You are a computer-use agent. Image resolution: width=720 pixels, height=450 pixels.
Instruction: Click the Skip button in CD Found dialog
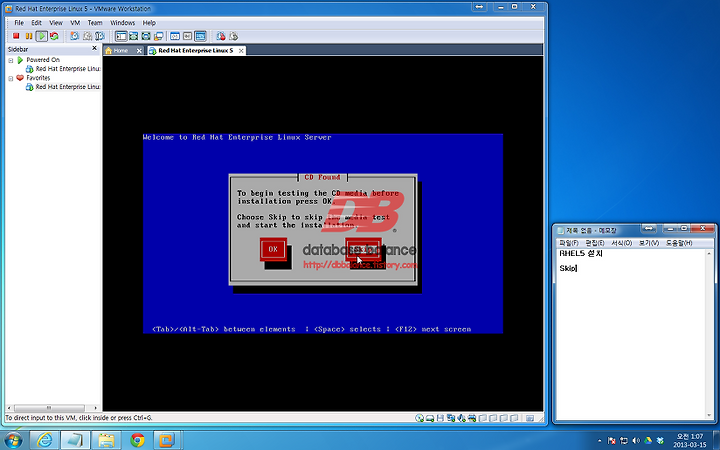(363, 249)
